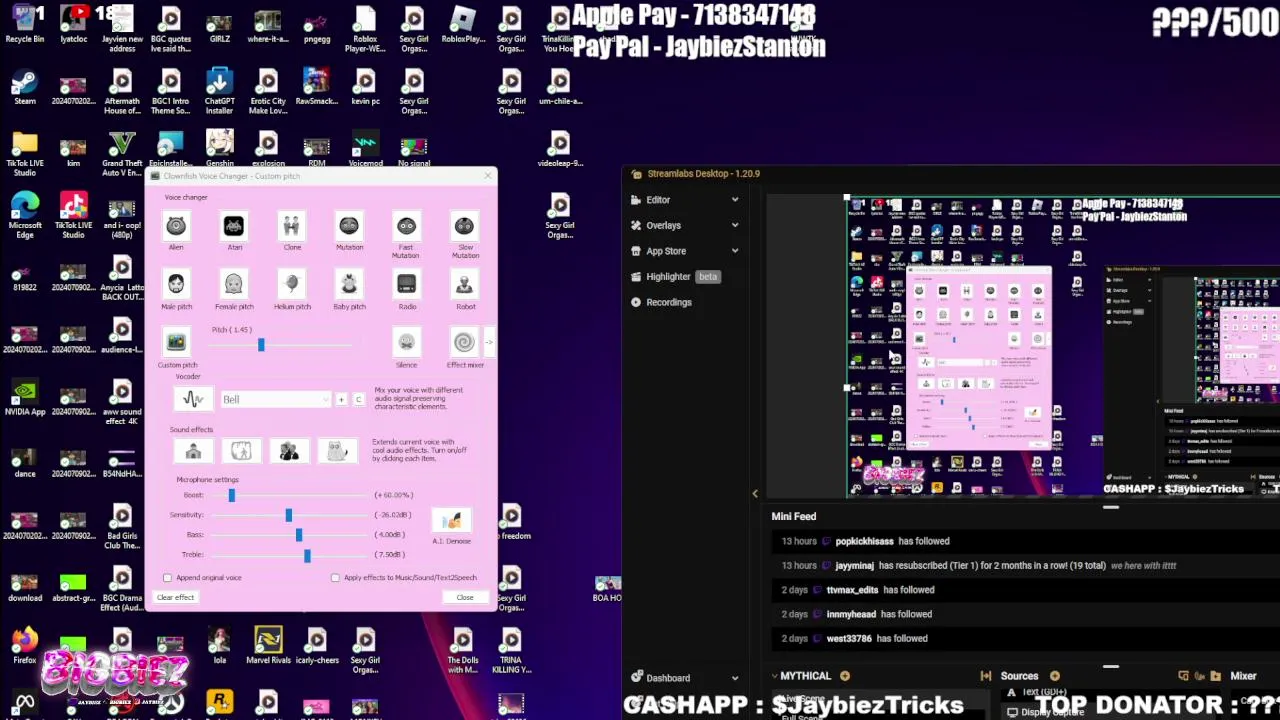Image resolution: width=1280 pixels, height=720 pixels.
Task: Activate the Slow Mutation voice
Action: point(464,226)
